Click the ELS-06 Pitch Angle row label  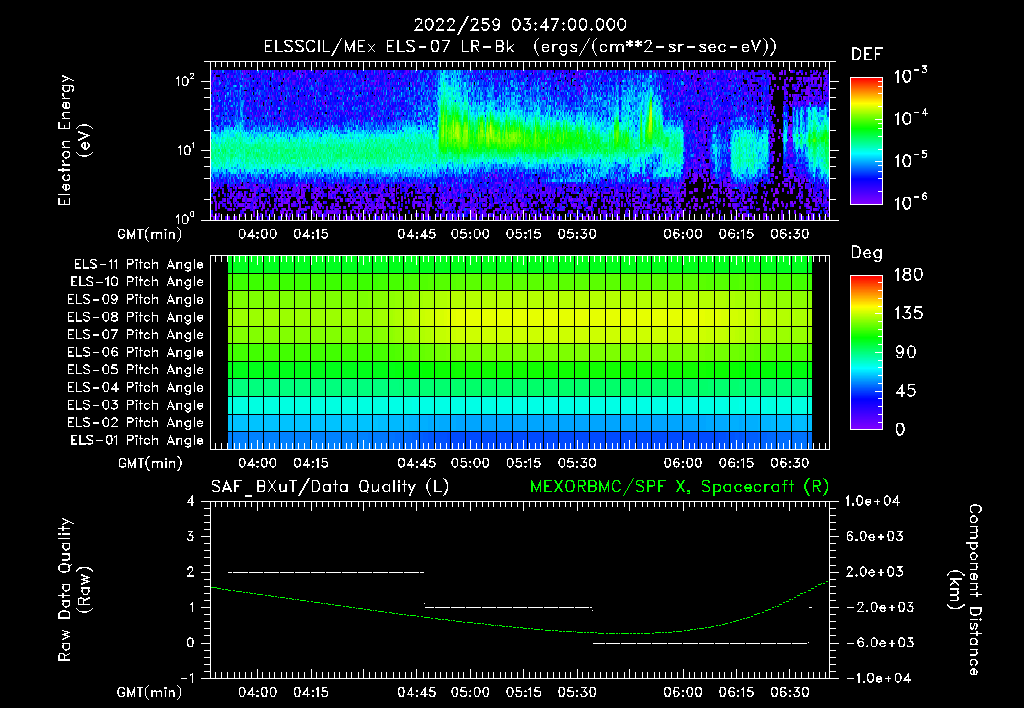click(x=135, y=353)
